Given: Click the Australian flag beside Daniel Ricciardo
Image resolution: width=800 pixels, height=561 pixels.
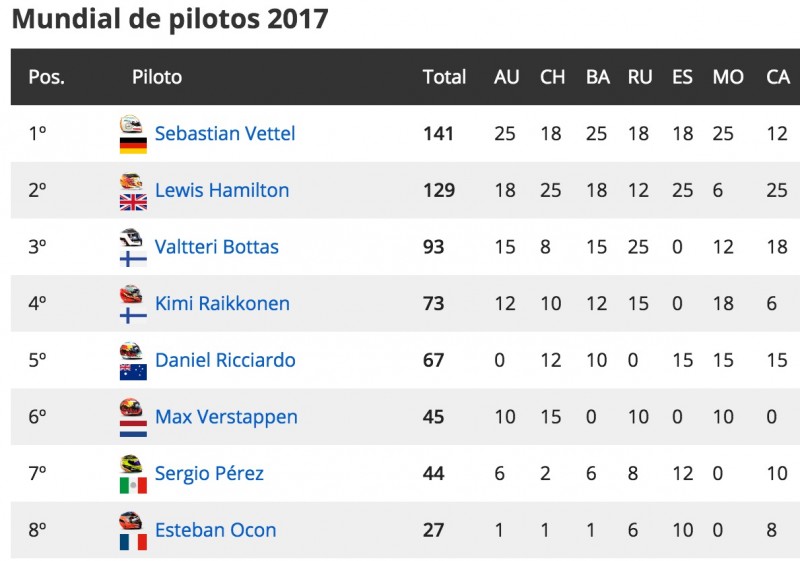Looking at the screenshot, I should tap(133, 372).
